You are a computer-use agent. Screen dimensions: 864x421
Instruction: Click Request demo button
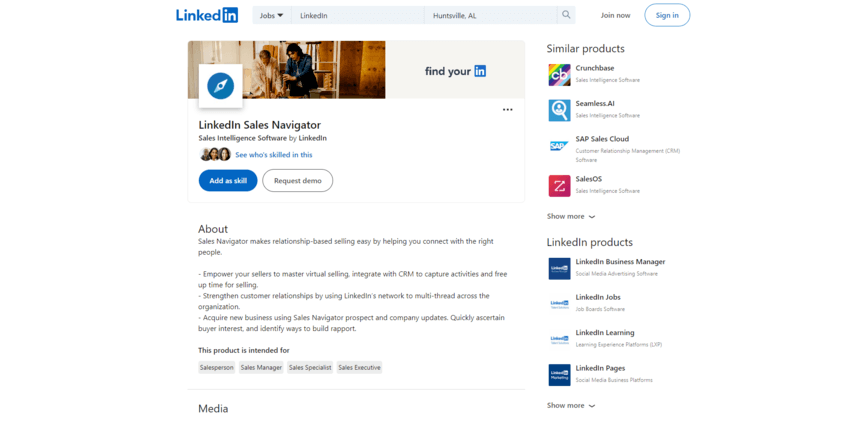coord(298,181)
